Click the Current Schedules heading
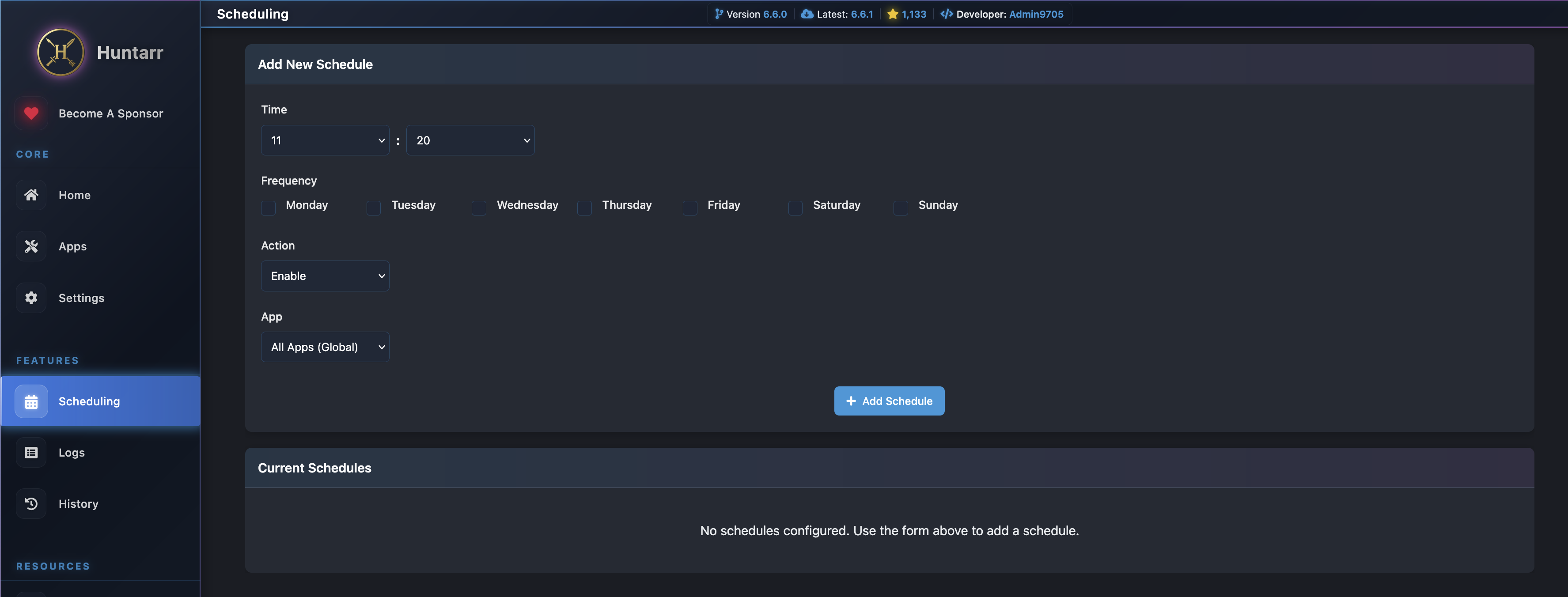The height and width of the screenshot is (597, 1568). coord(314,468)
